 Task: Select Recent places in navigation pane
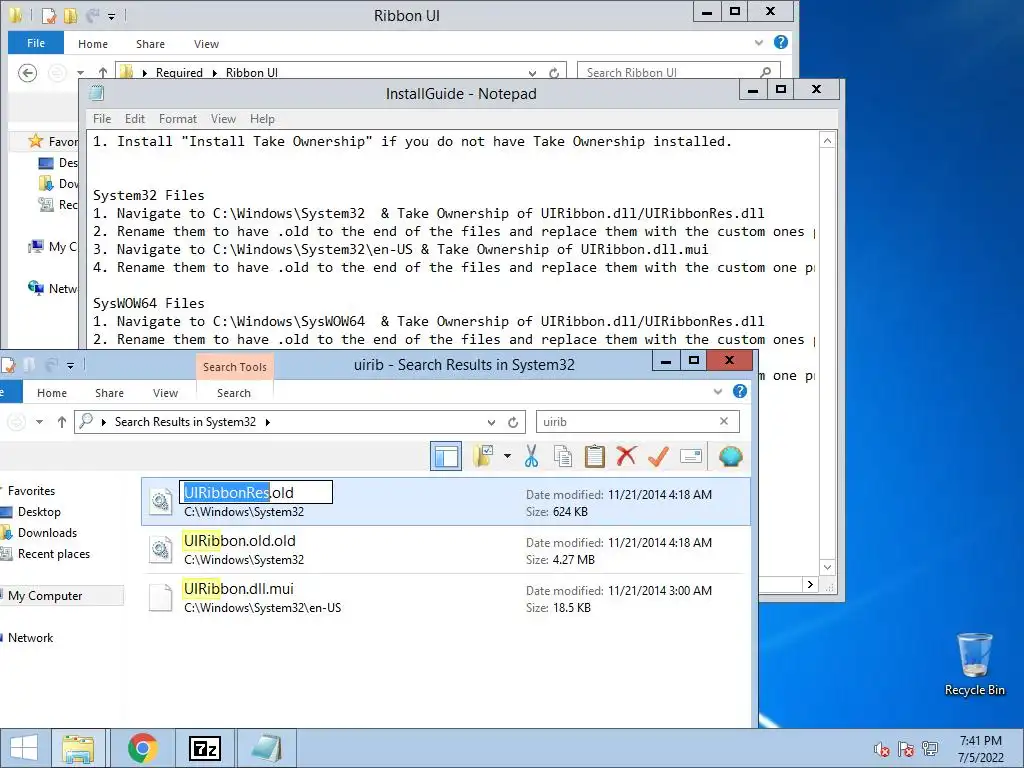point(54,554)
